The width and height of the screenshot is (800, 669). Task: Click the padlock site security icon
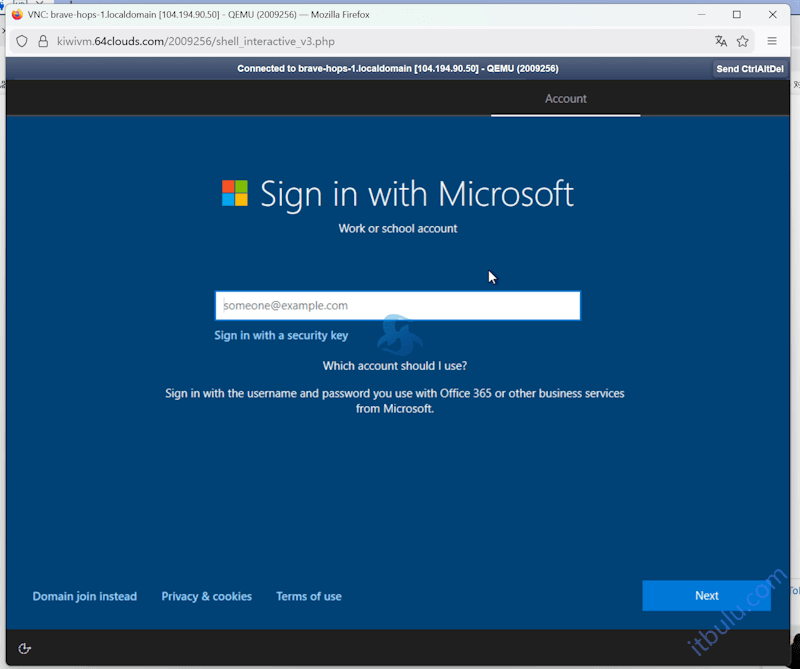[x=42, y=41]
